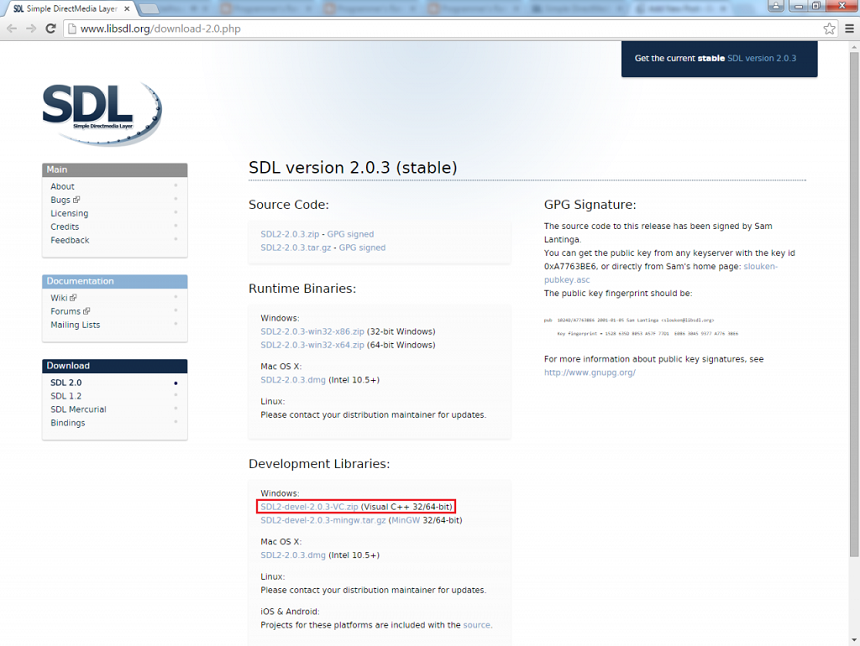Click the 'Get the current stable SDL' banner
The width and height of the screenshot is (860, 646).
point(718,59)
